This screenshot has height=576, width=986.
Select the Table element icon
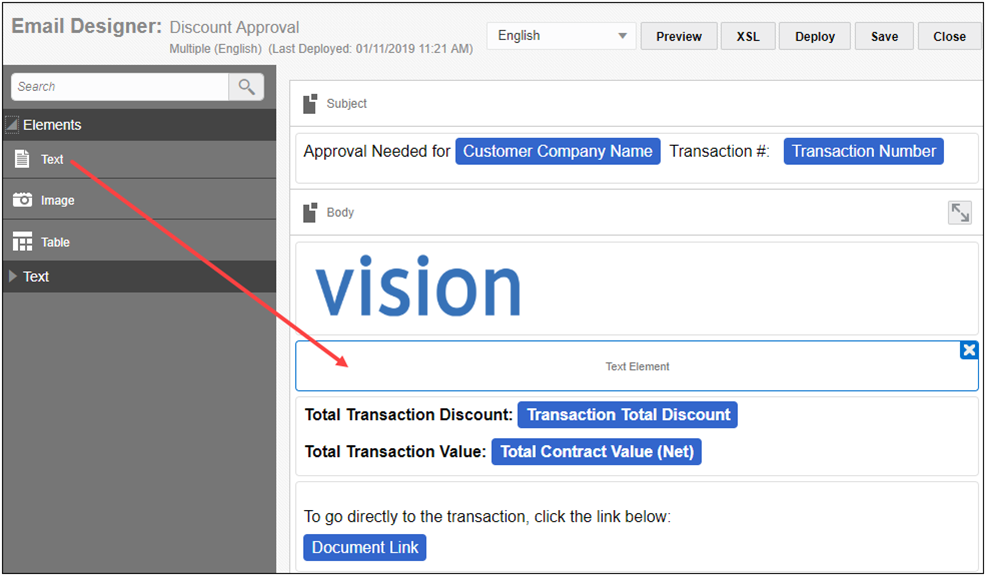(22, 241)
